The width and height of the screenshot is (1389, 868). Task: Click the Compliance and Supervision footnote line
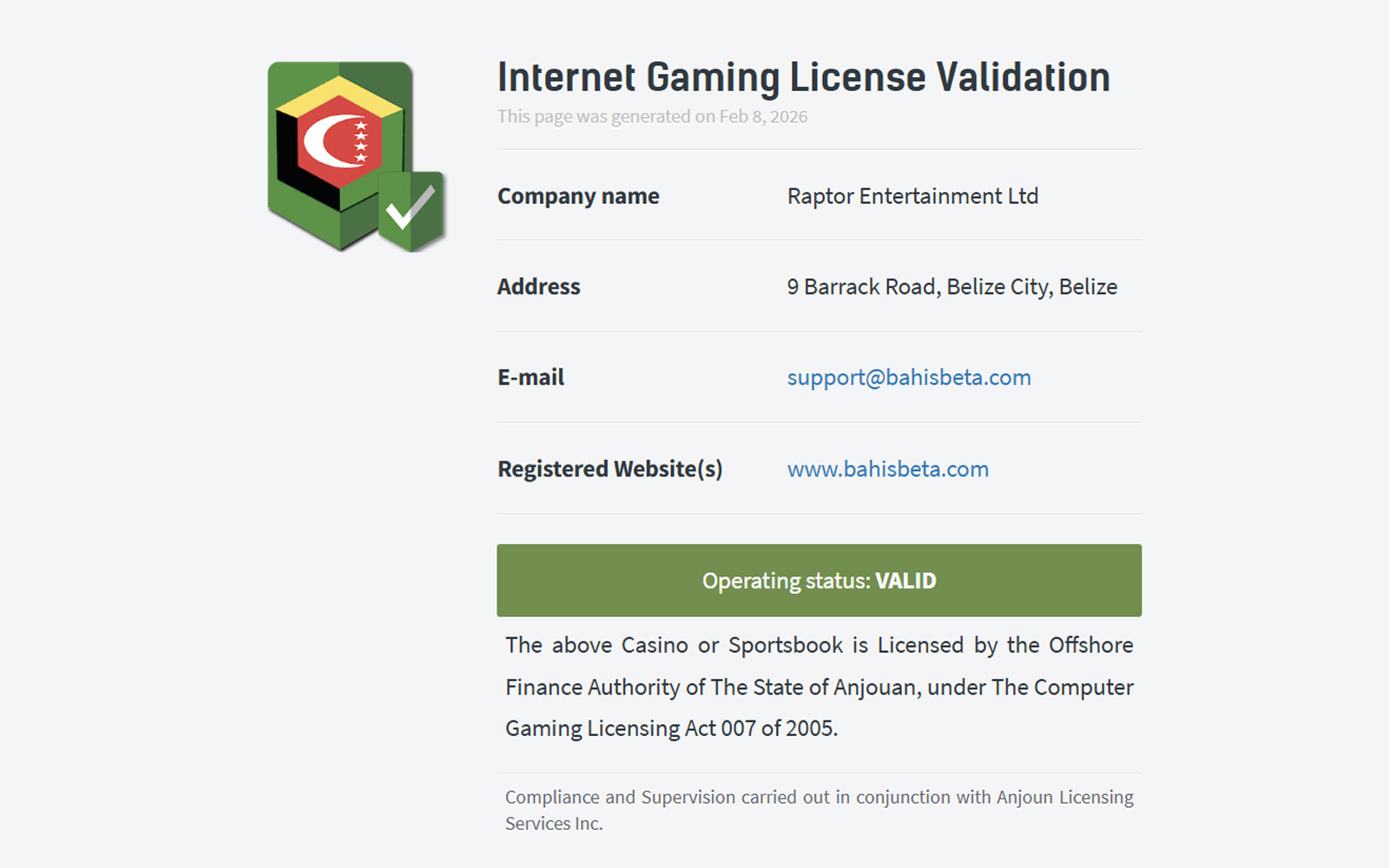click(x=819, y=797)
